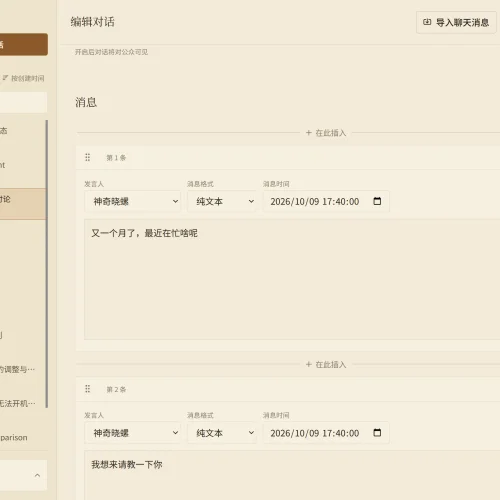
Task: Click the sort icon beside 按创建时间
Action: tap(5, 78)
